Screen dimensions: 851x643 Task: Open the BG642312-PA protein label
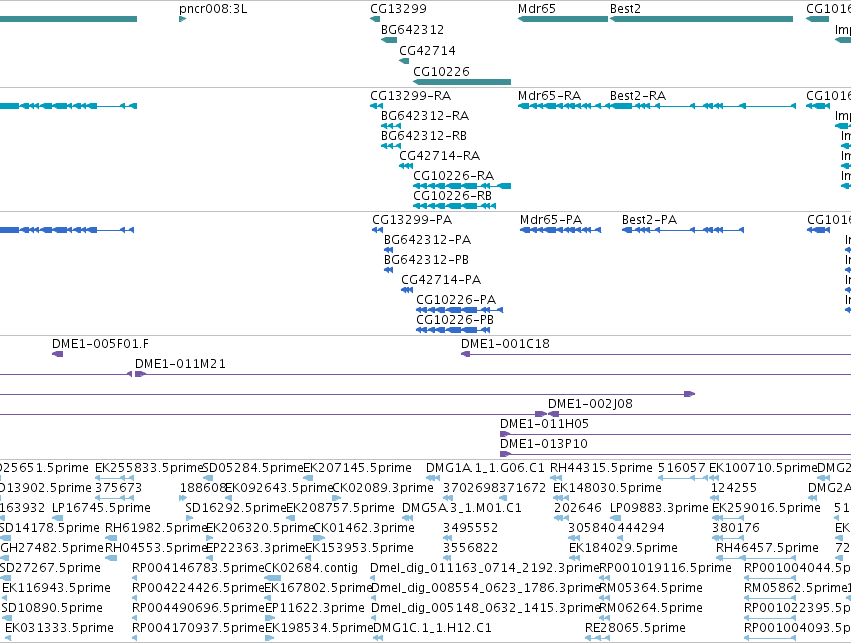tap(427, 240)
